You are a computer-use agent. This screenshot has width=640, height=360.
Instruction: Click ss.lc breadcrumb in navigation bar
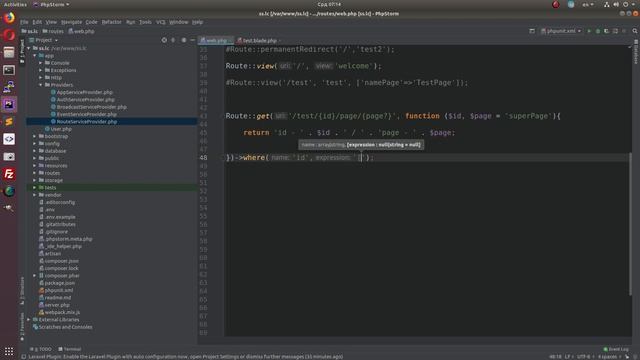click(30, 31)
